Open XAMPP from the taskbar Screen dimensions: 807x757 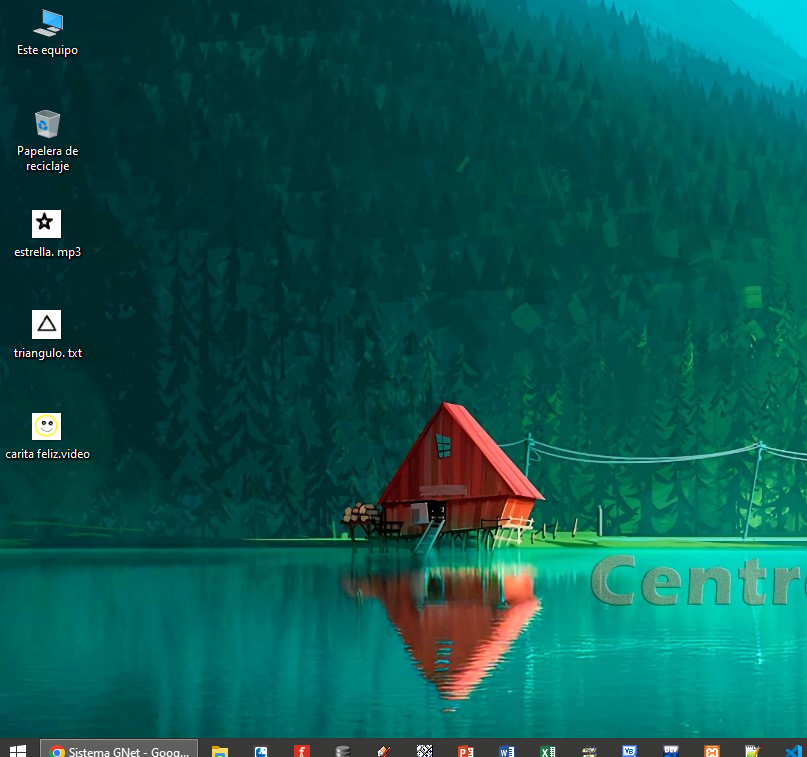point(711,750)
